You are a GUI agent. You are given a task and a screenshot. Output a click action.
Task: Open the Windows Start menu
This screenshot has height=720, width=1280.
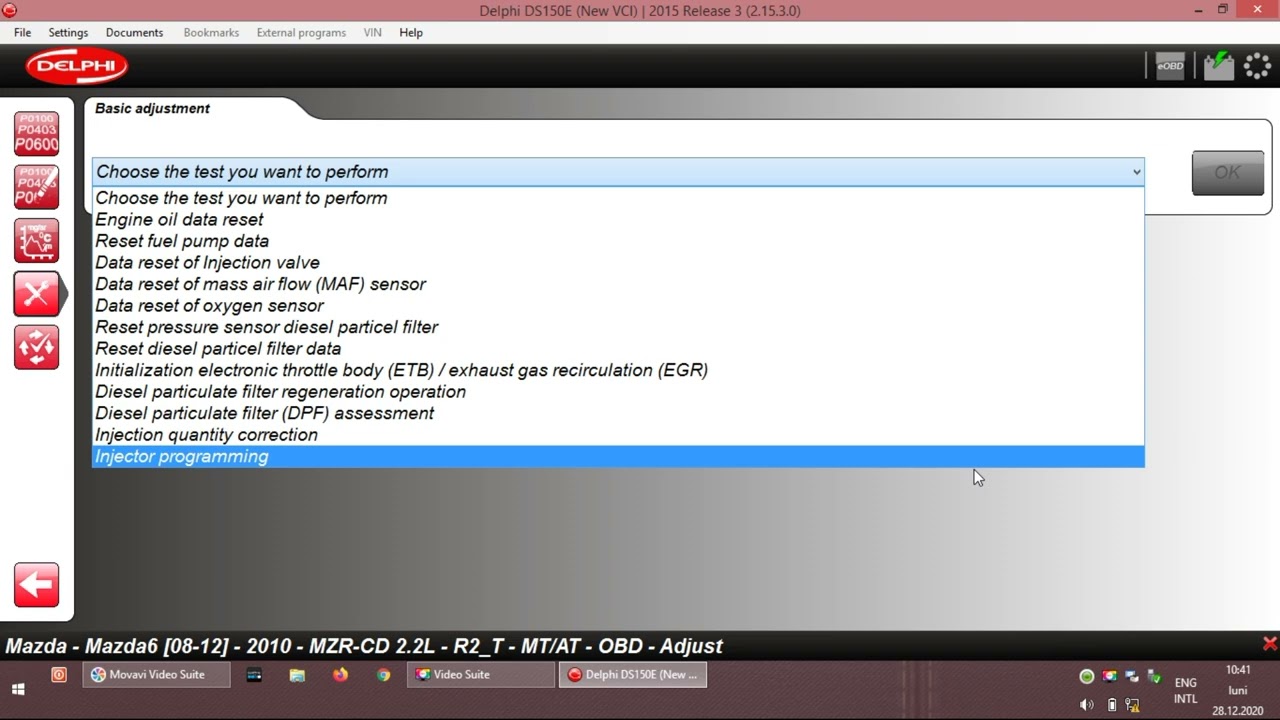(x=18, y=689)
